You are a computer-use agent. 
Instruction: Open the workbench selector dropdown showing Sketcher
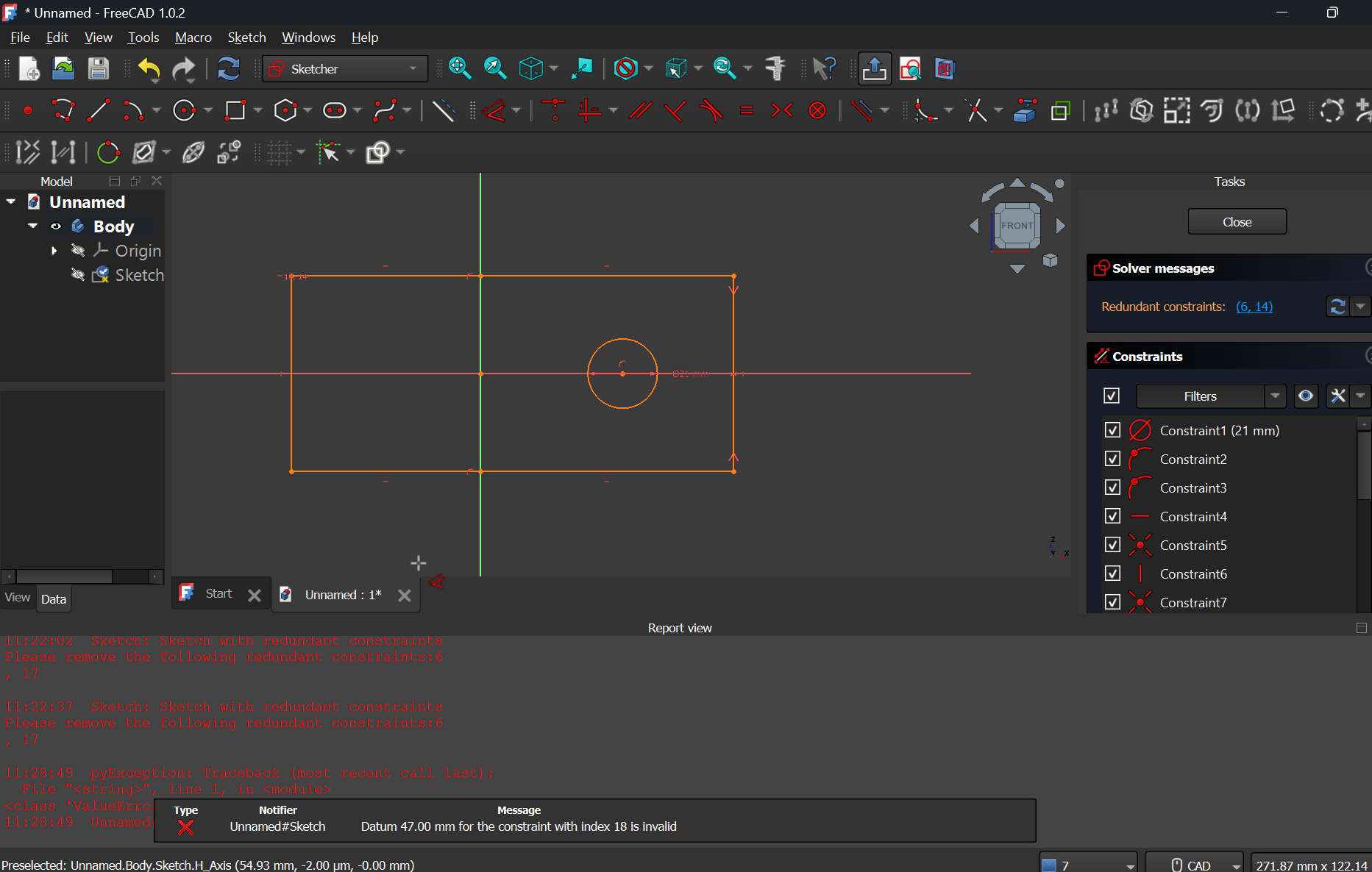coord(413,68)
